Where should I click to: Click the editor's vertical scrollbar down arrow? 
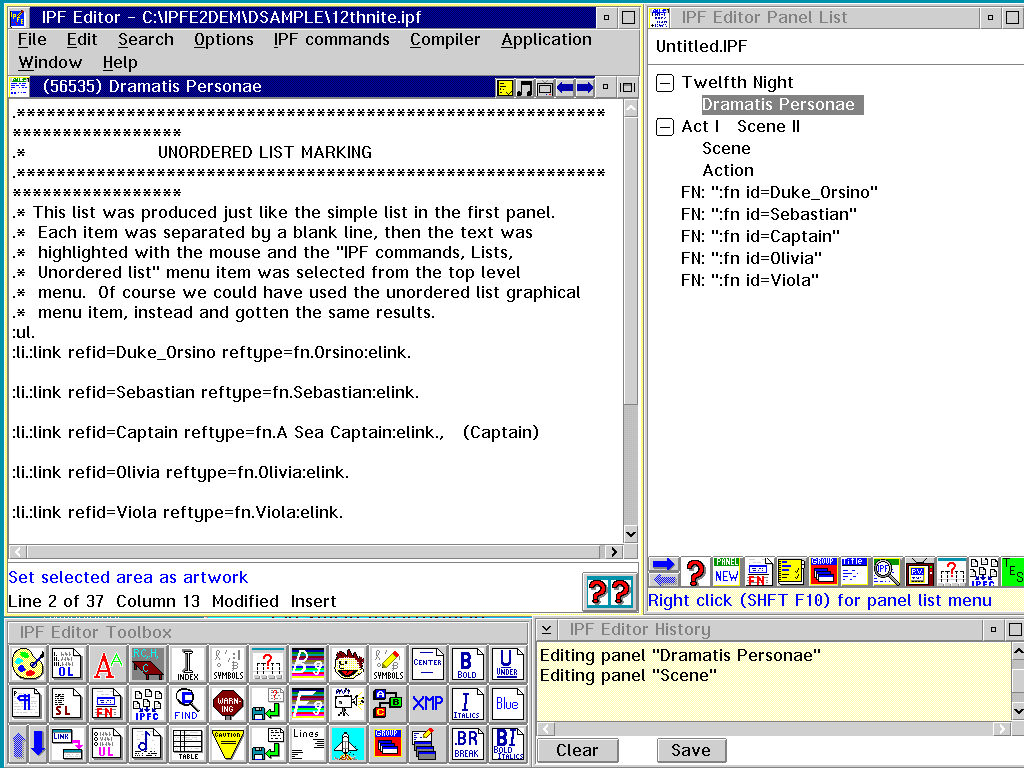pos(630,534)
